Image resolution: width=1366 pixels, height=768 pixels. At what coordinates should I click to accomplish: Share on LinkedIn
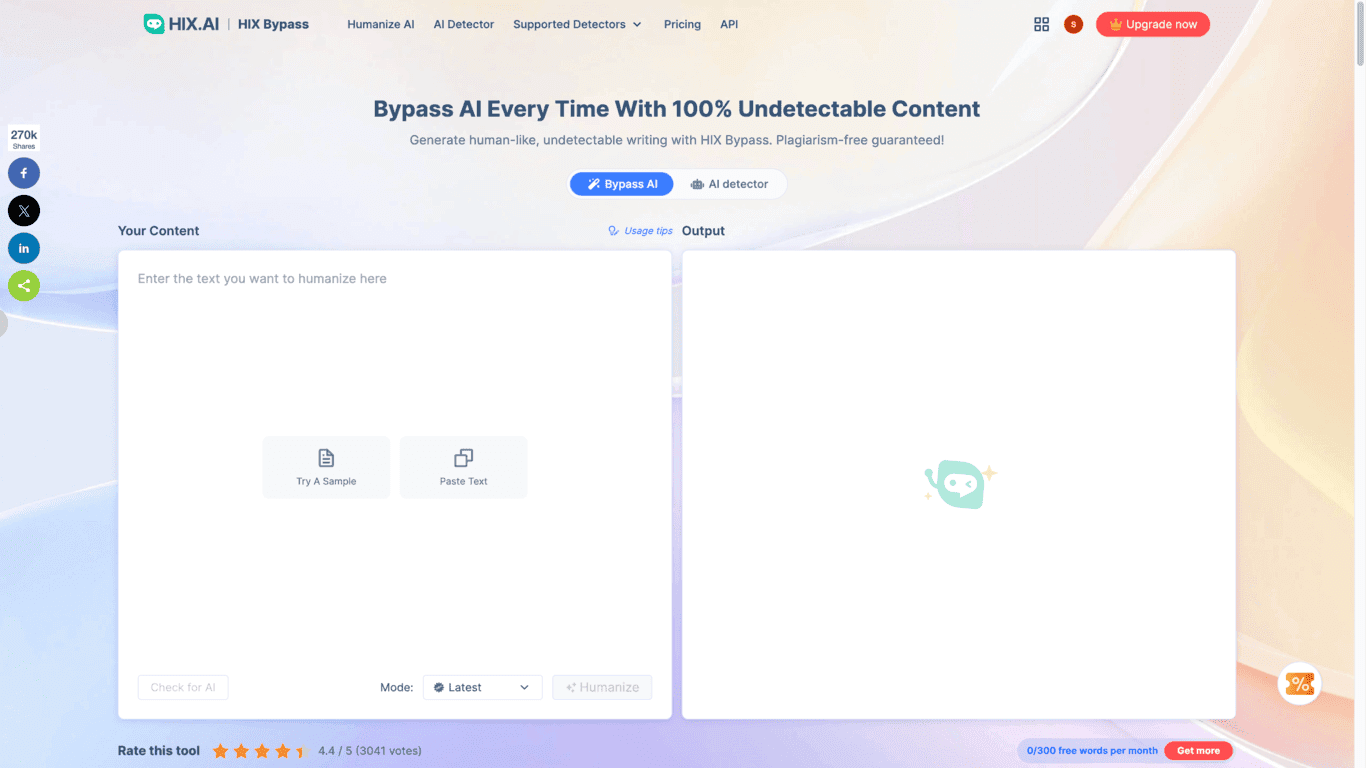point(24,248)
